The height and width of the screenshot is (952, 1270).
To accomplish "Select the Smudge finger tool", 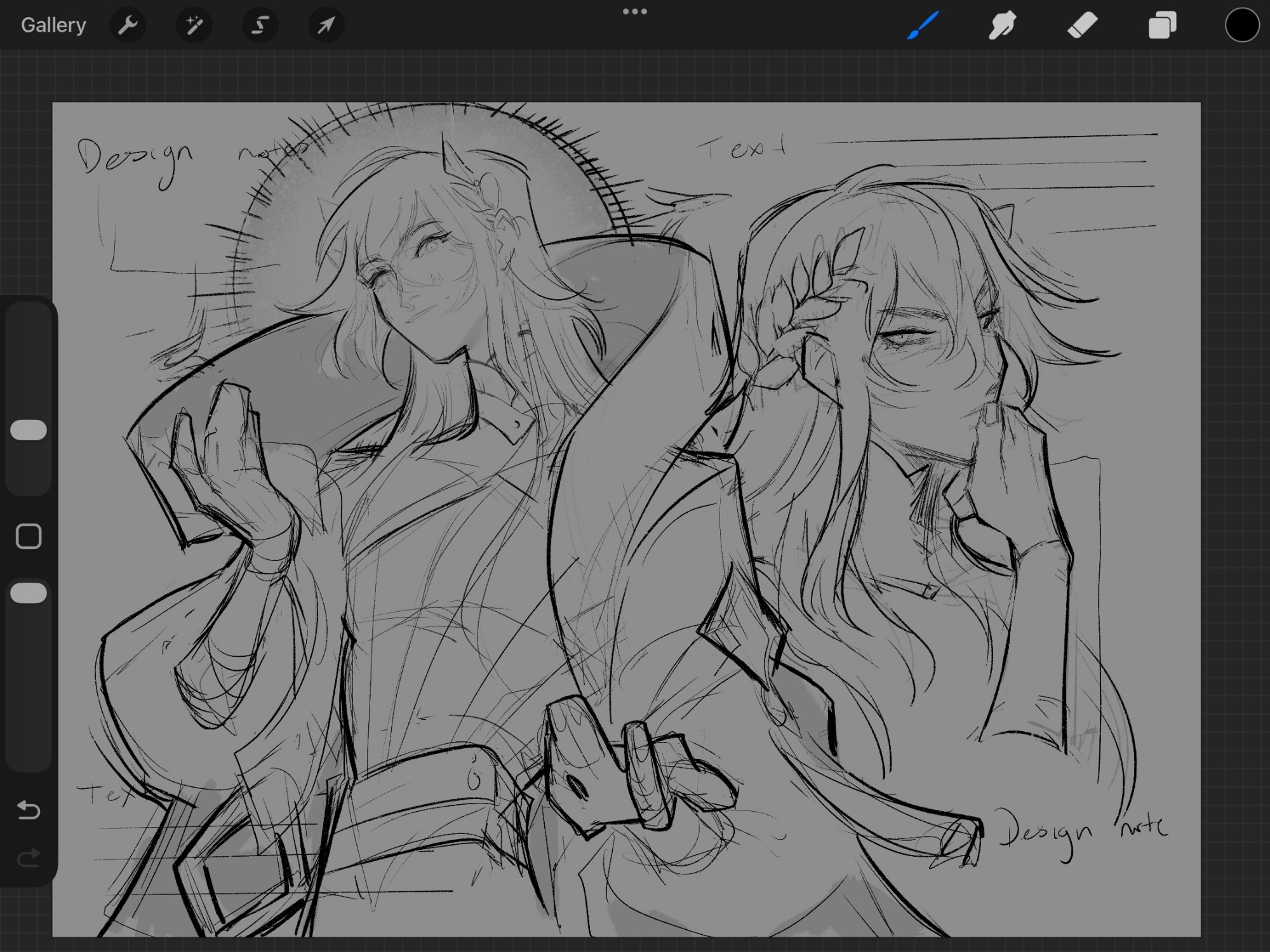I will 1003,25.
